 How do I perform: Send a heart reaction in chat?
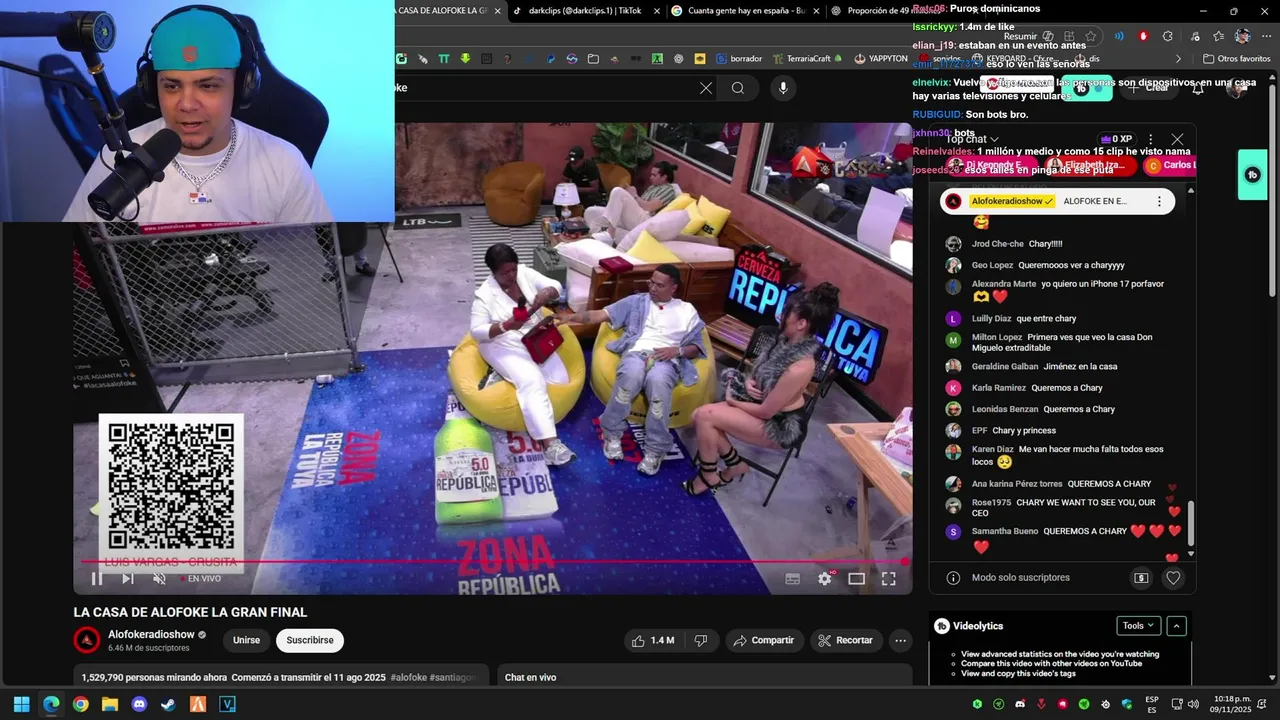(x=1173, y=578)
